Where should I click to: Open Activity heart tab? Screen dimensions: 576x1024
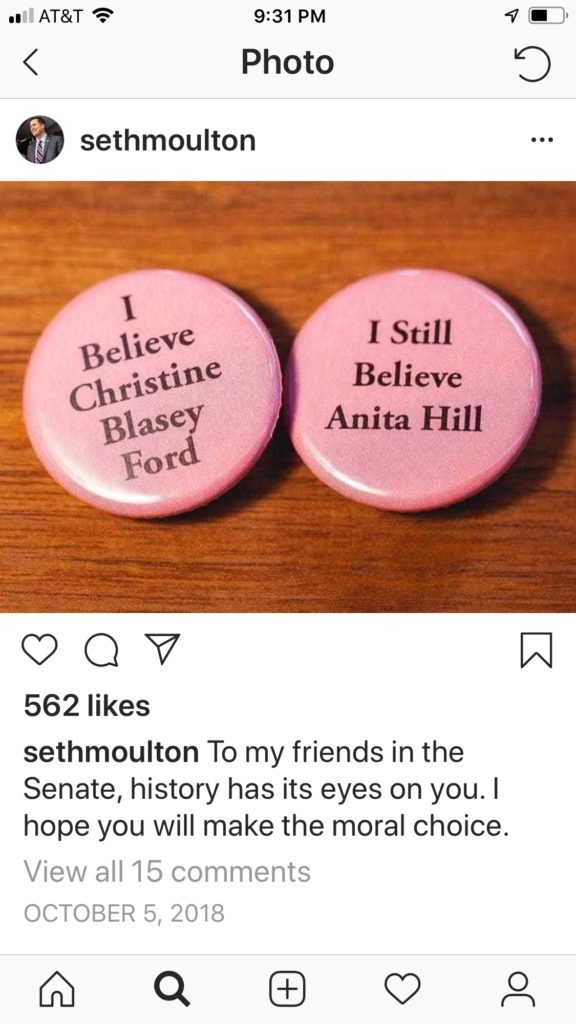coord(402,989)
